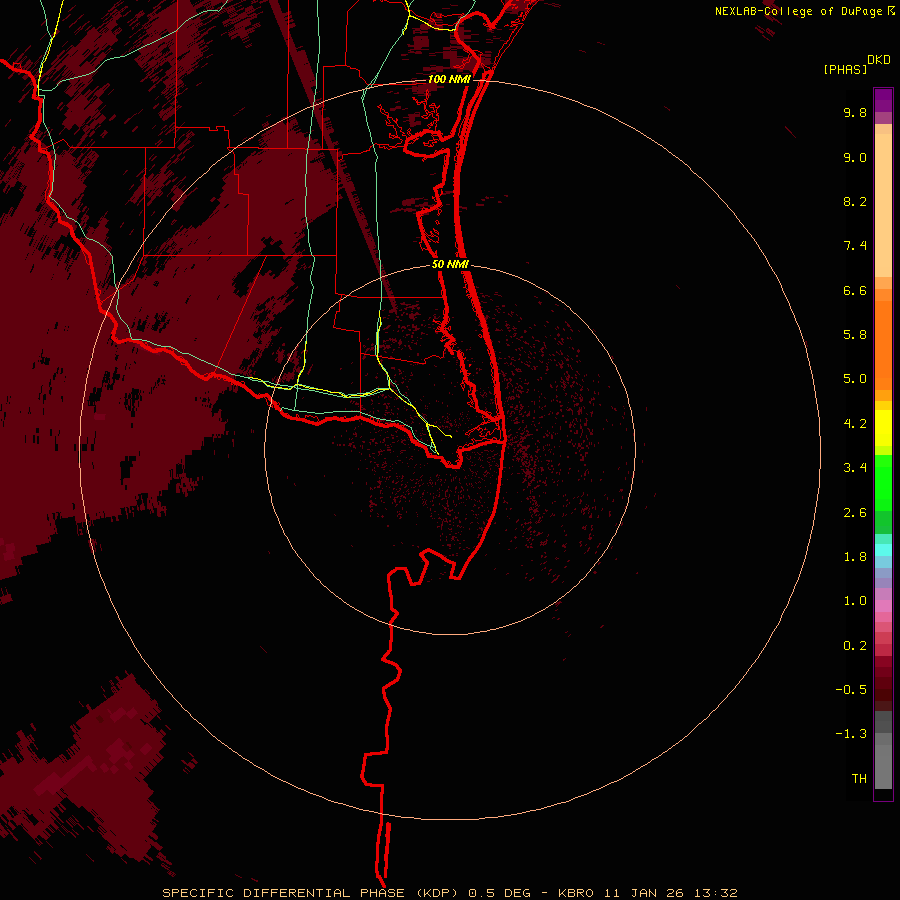Click the 2.6 scale value
This screenshot has height=900, width=900.
coord(855,513)
